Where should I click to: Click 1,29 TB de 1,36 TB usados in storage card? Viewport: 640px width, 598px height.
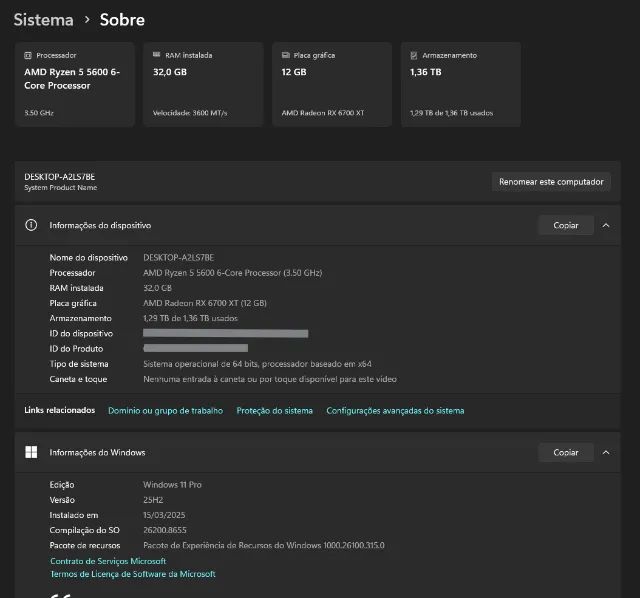coord(451,113)
